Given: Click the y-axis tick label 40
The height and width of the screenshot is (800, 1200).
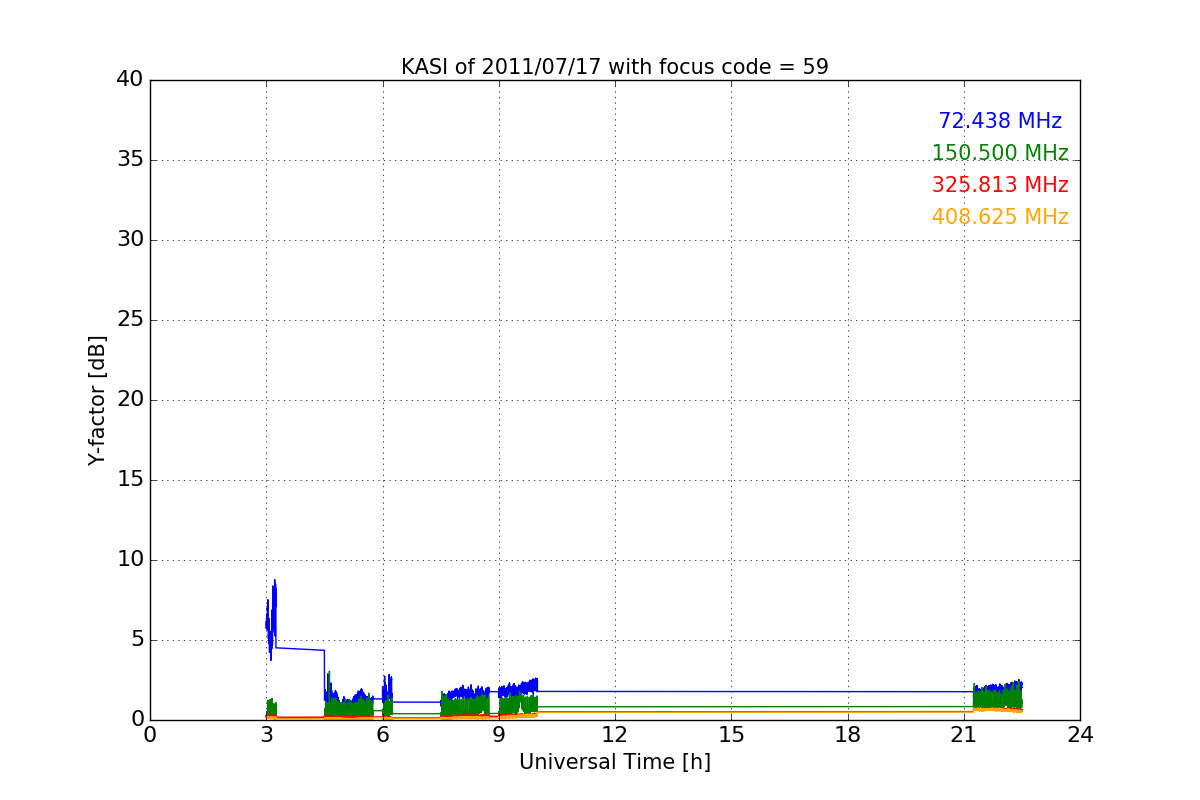Looking at the screenshot, I should [129, 80].
